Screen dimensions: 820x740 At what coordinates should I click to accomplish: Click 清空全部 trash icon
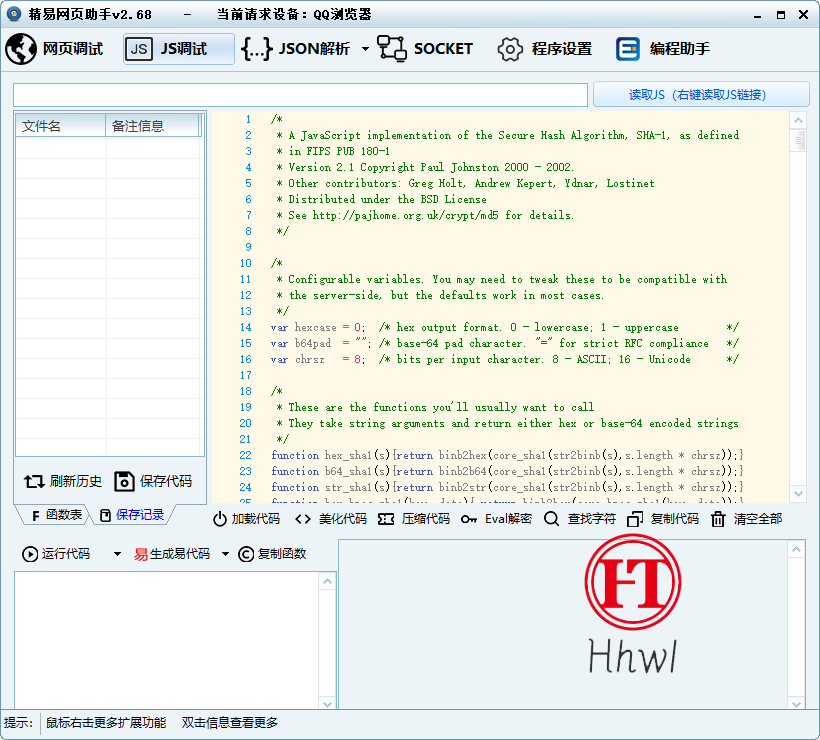click(x=718, y=519)
